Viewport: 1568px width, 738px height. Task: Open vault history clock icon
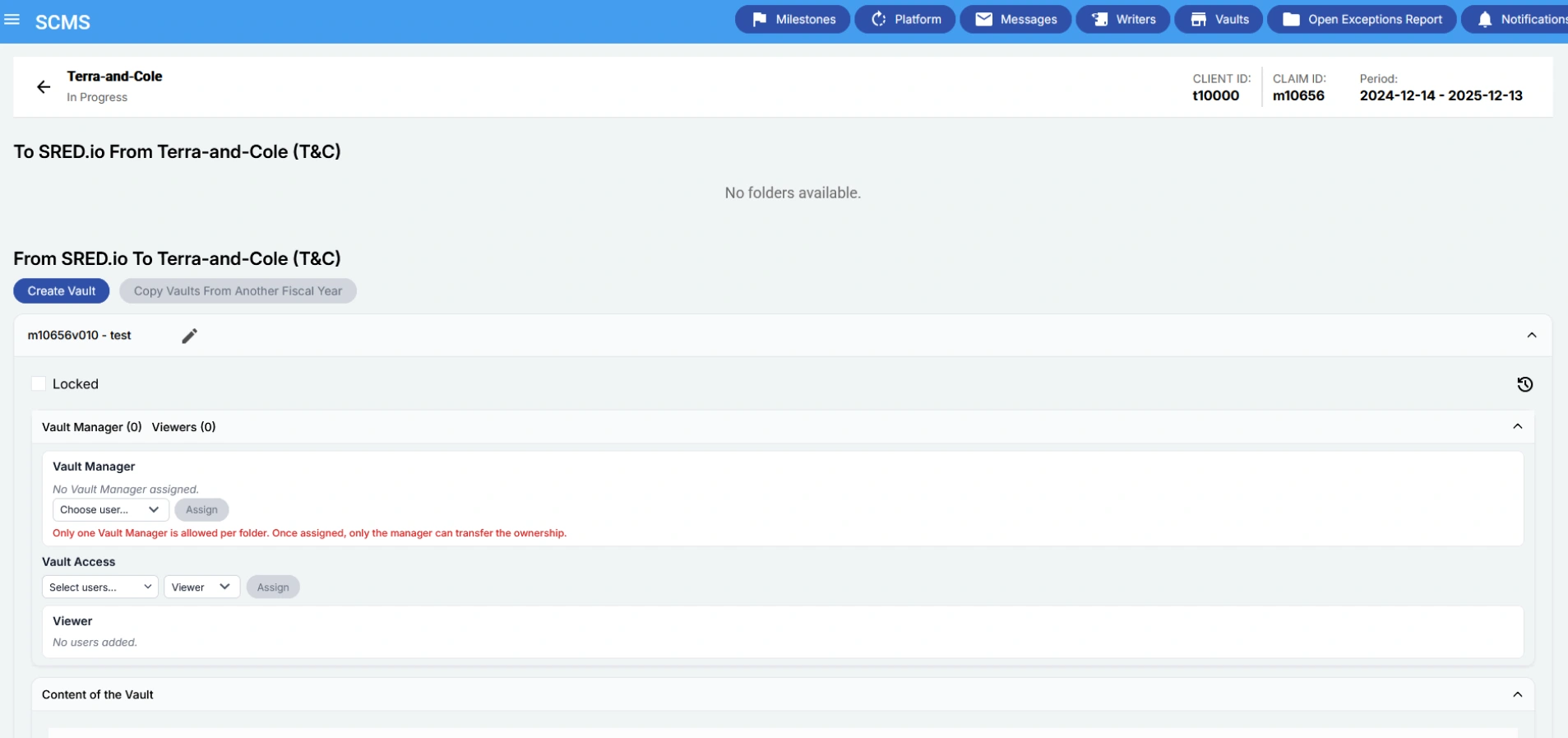(x=1524, y=384)
